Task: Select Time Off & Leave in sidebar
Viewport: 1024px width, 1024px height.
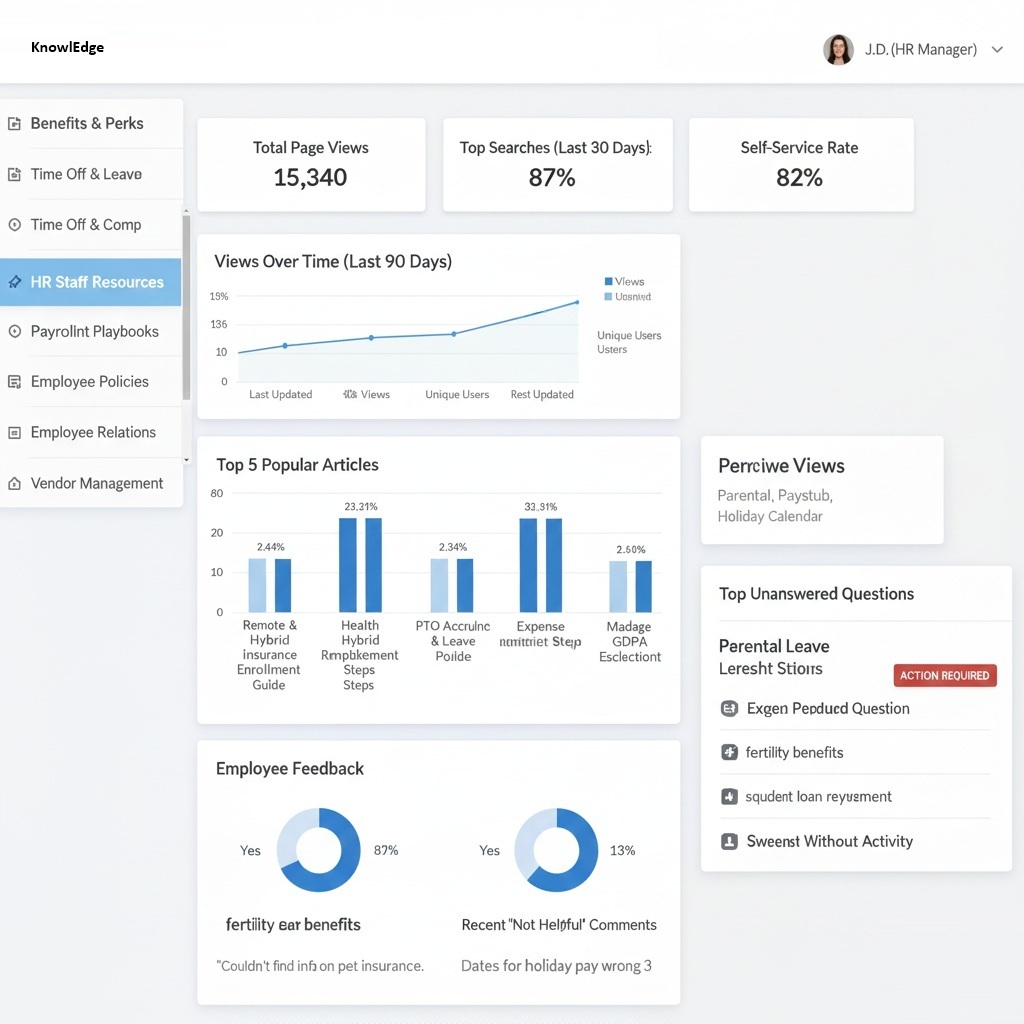Action: (86, 174)
